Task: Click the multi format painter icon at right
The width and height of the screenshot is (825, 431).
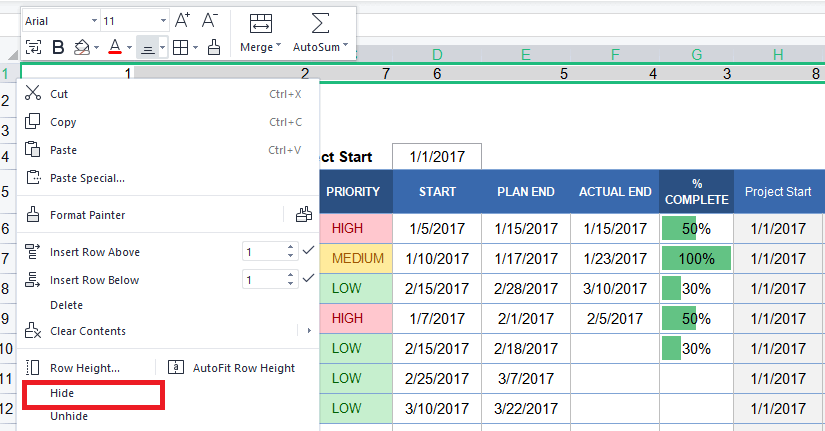Action: tap(304, 214)
